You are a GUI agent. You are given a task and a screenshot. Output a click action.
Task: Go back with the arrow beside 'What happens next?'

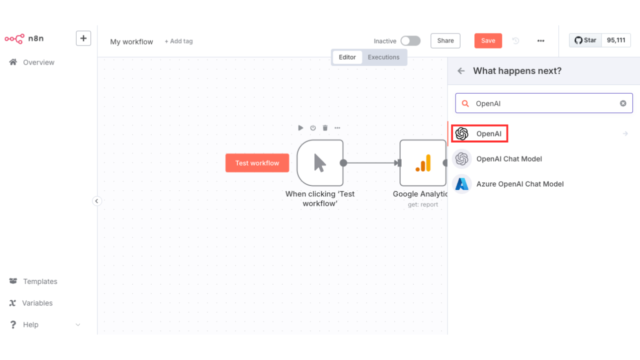click(x=461, y=71)
